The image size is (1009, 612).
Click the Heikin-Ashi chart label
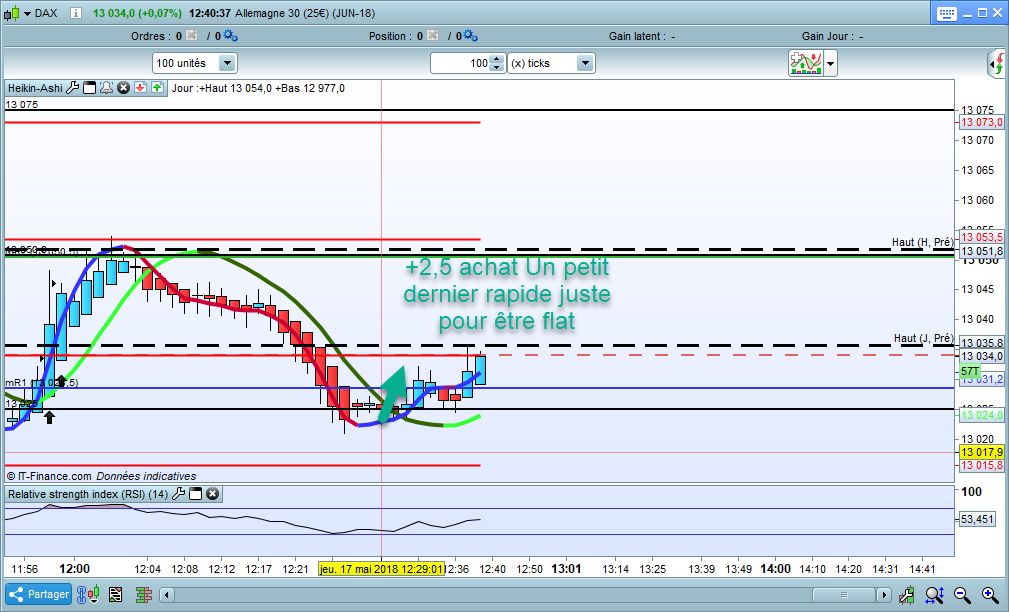pyautogui.click(x=35, y=88)
